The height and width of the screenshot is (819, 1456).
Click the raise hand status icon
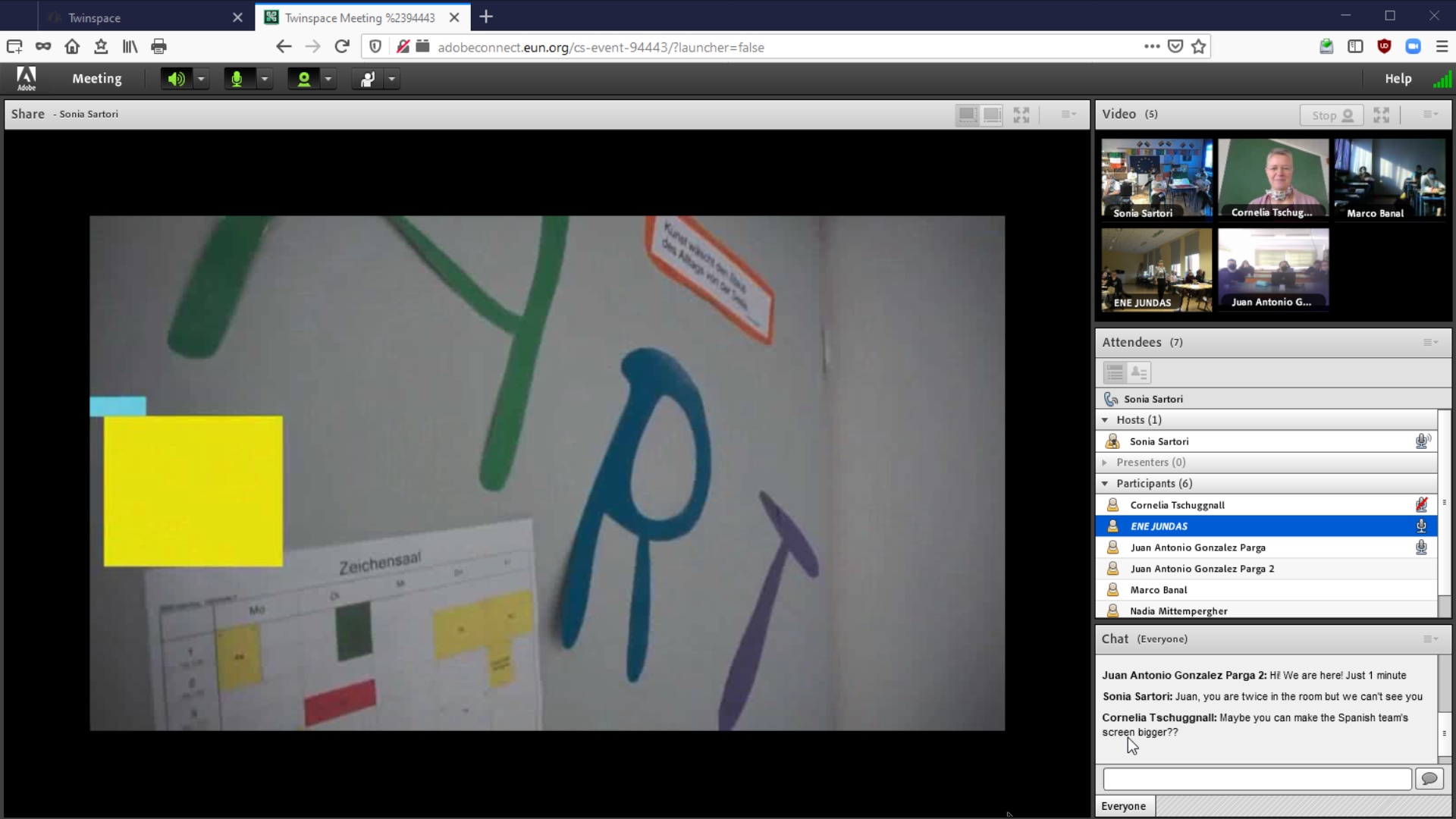[x=368, y=79]
